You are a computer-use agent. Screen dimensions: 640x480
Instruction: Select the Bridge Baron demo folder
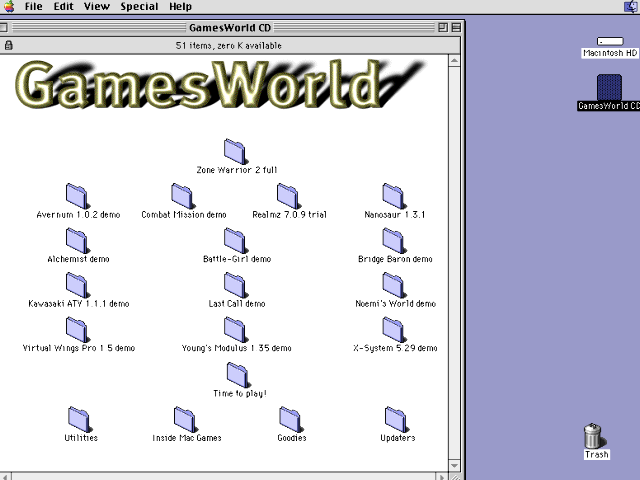click(393, 241)
